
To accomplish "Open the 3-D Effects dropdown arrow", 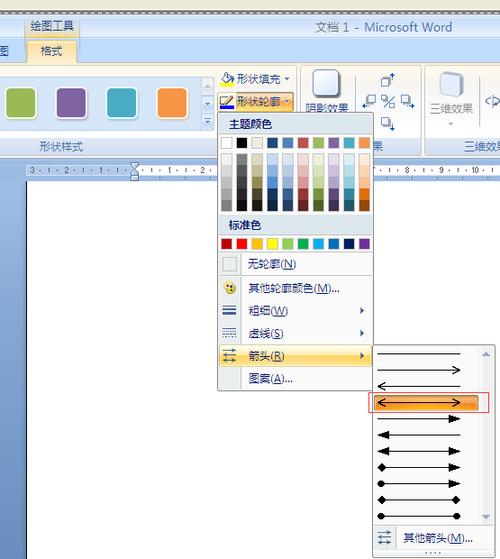I will tap(451, 124).
